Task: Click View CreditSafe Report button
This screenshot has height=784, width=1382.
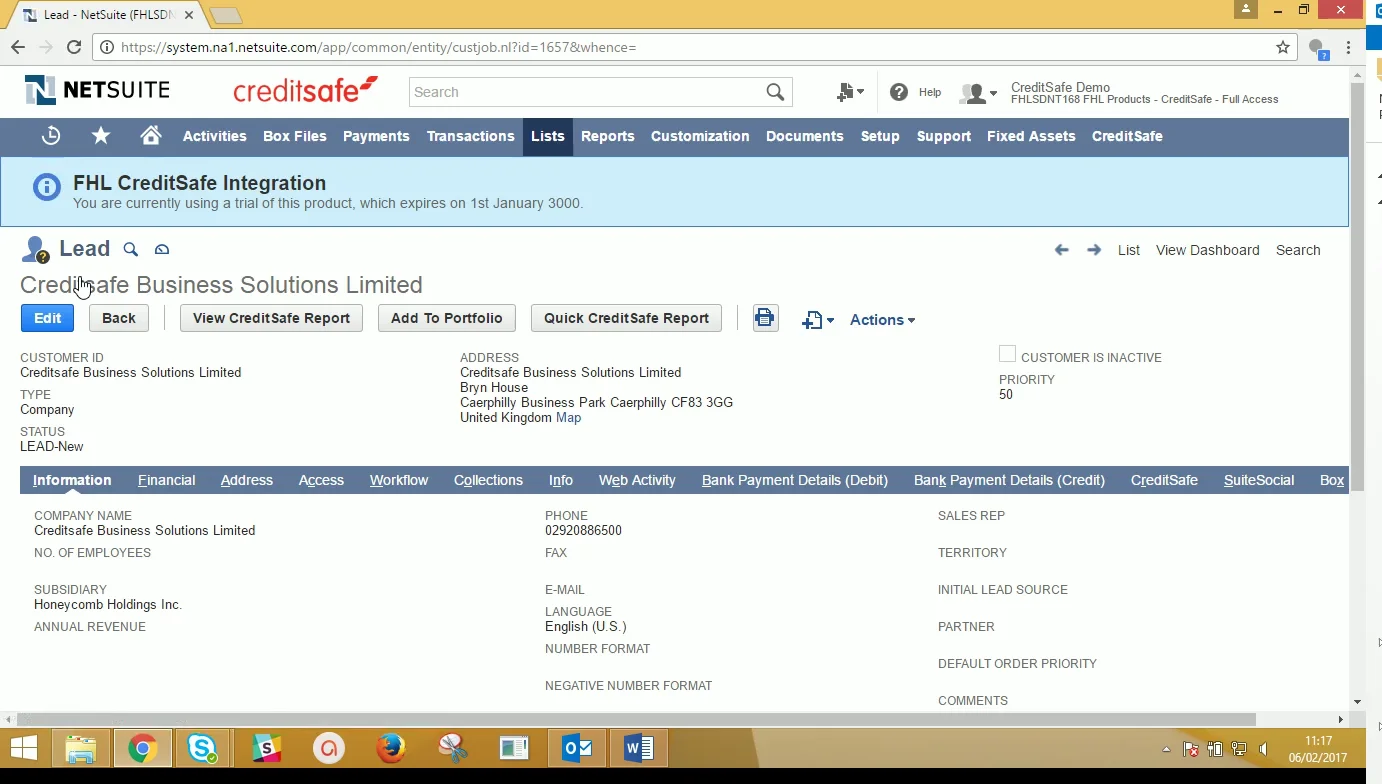Action: coord(271,318)
